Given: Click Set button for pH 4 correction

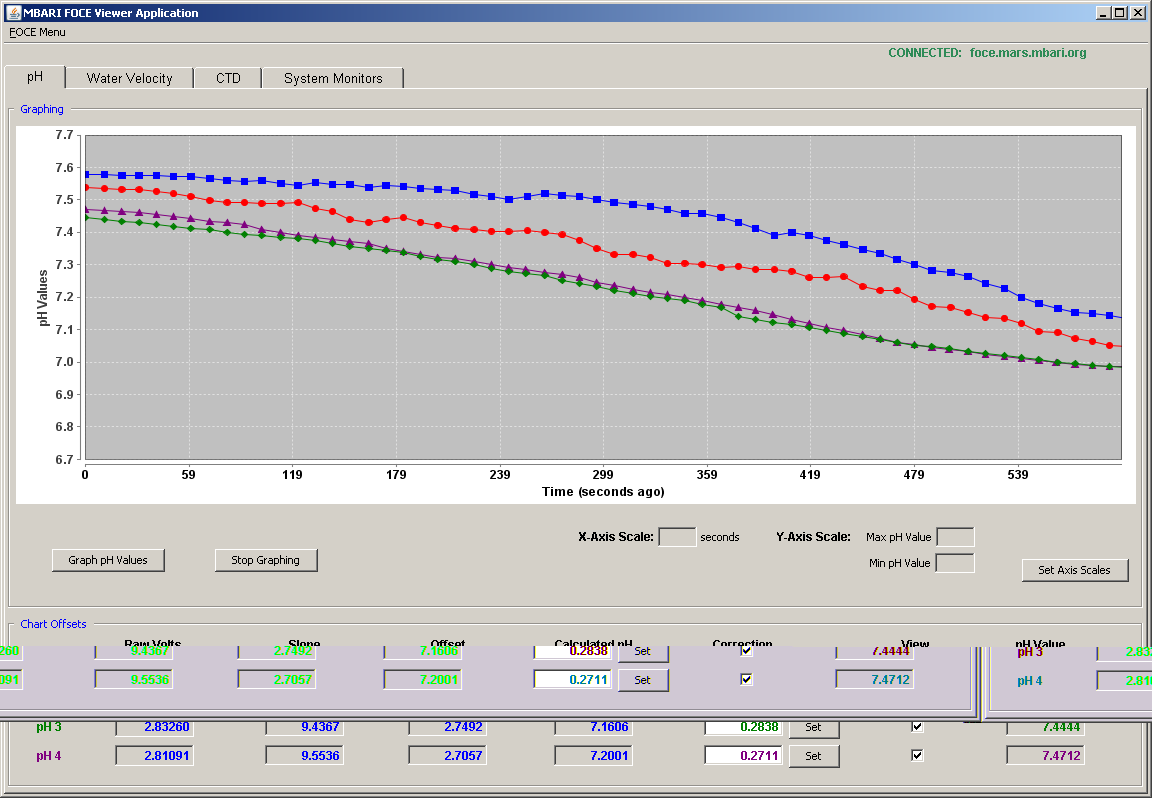Looking at the screenshot, I should [x=813, y=756].
